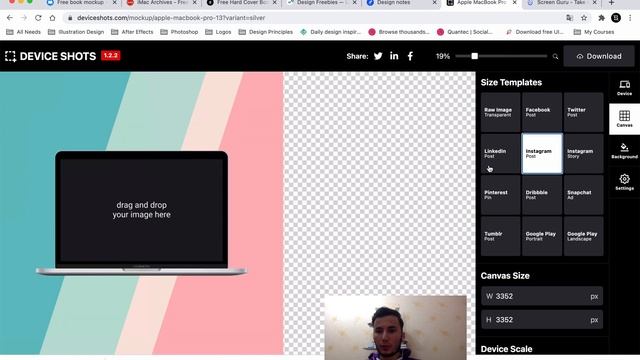
Task: Click the Device Shots logo
Action: (50, 56)
